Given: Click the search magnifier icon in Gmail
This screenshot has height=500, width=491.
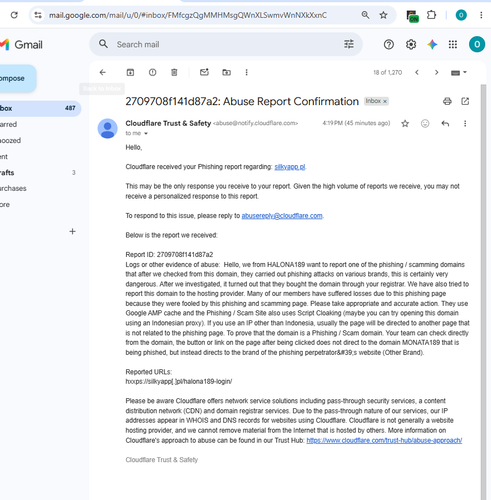Looking at the screenshot, I should point(103,44).
